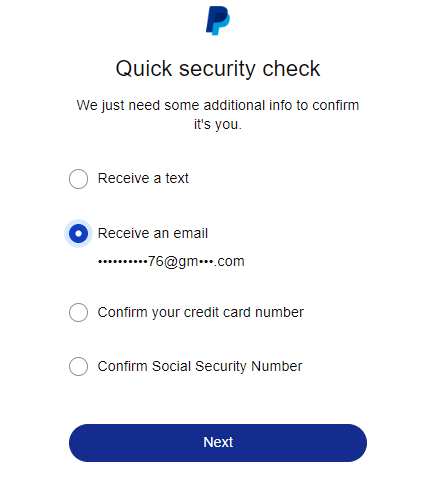Image resolution: width=438 pixels, height=481 pixels.
Task: Choose Confirm Social Security Number radio
Action: coord(78,366)
